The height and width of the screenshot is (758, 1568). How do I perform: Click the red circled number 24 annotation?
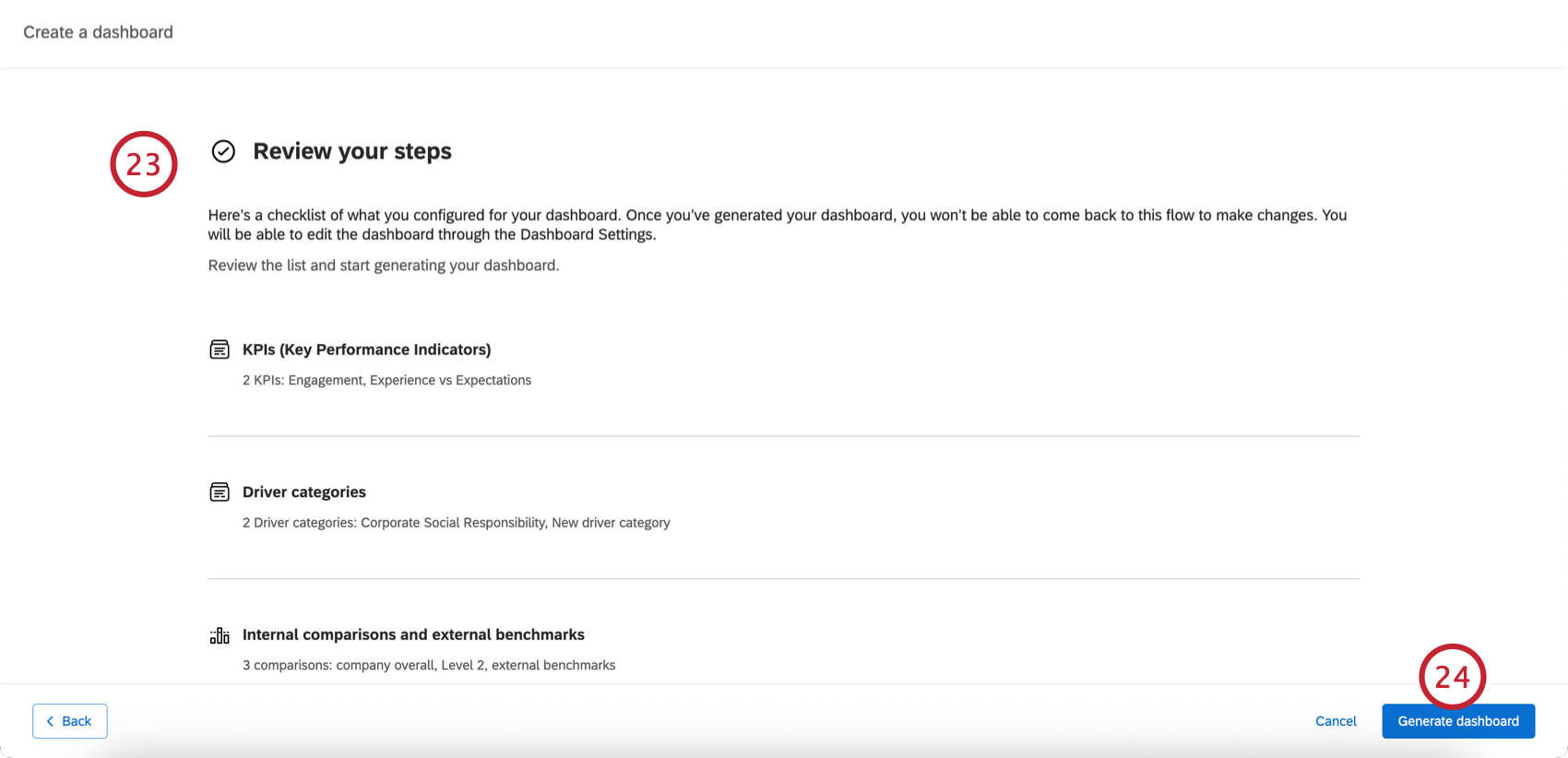(x=1455, y=678)
